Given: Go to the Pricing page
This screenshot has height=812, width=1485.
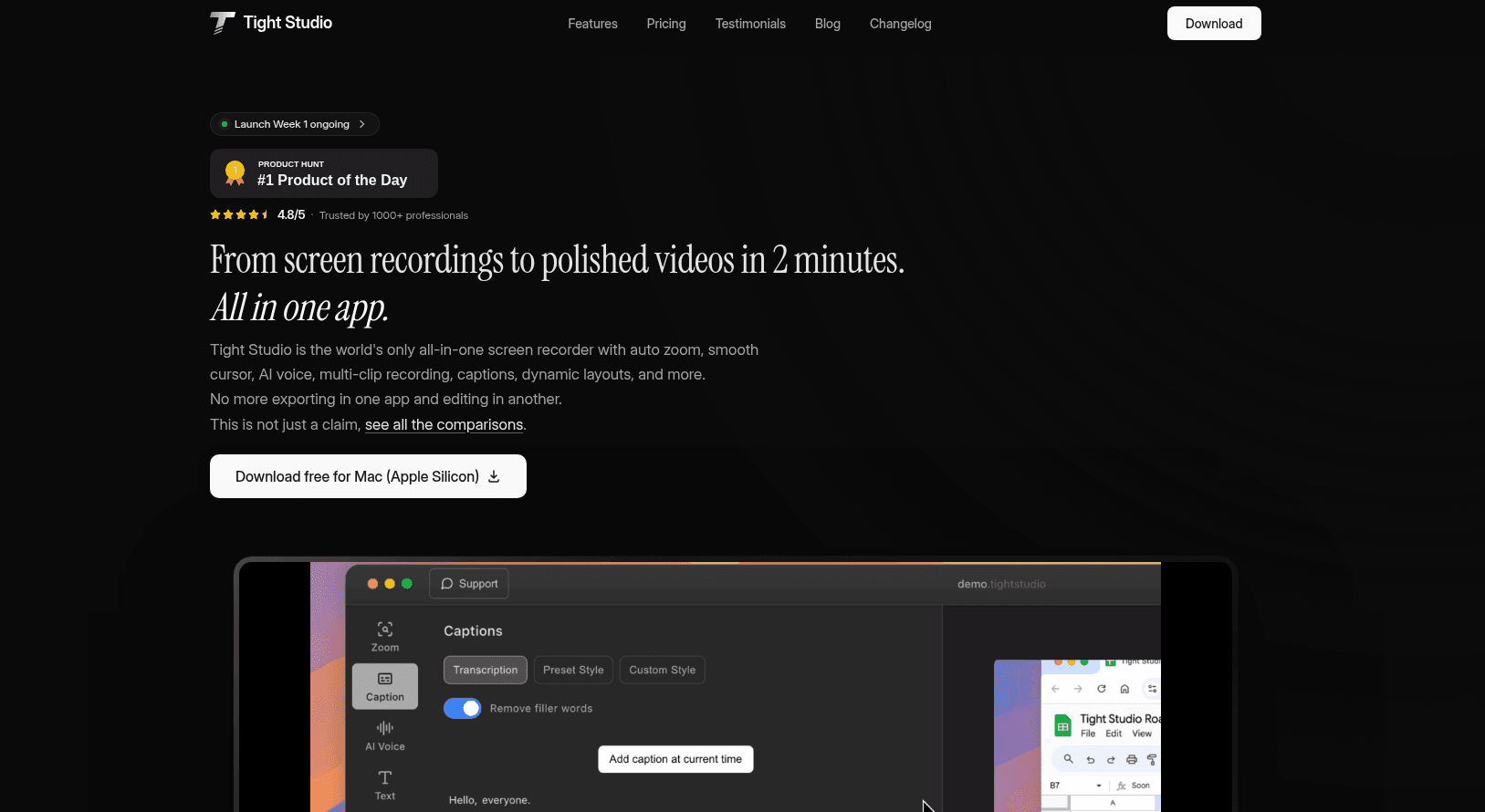Looking at the screenshot, I should click(x=666, y=24).
